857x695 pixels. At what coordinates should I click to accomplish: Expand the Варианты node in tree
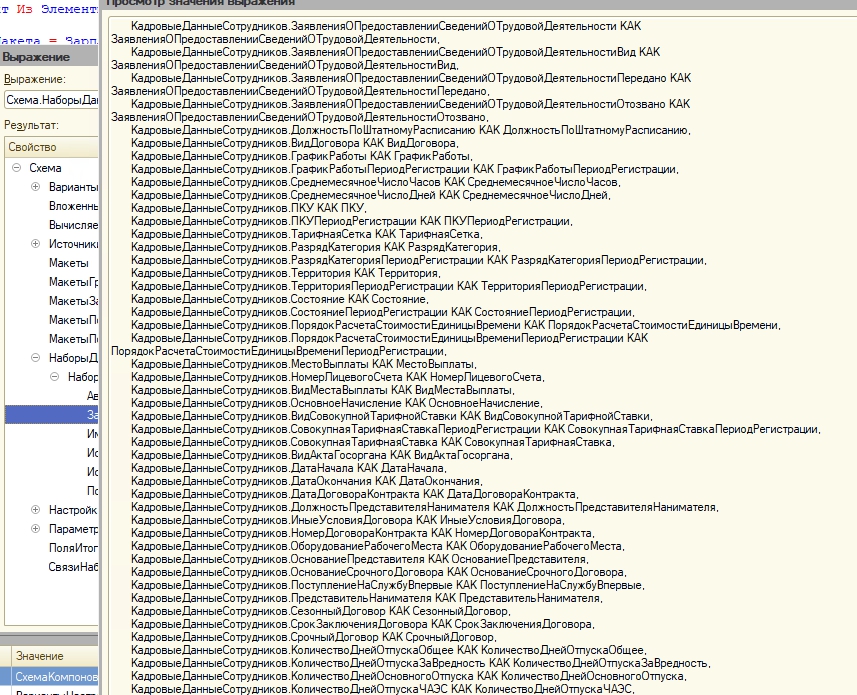point(35,187)
